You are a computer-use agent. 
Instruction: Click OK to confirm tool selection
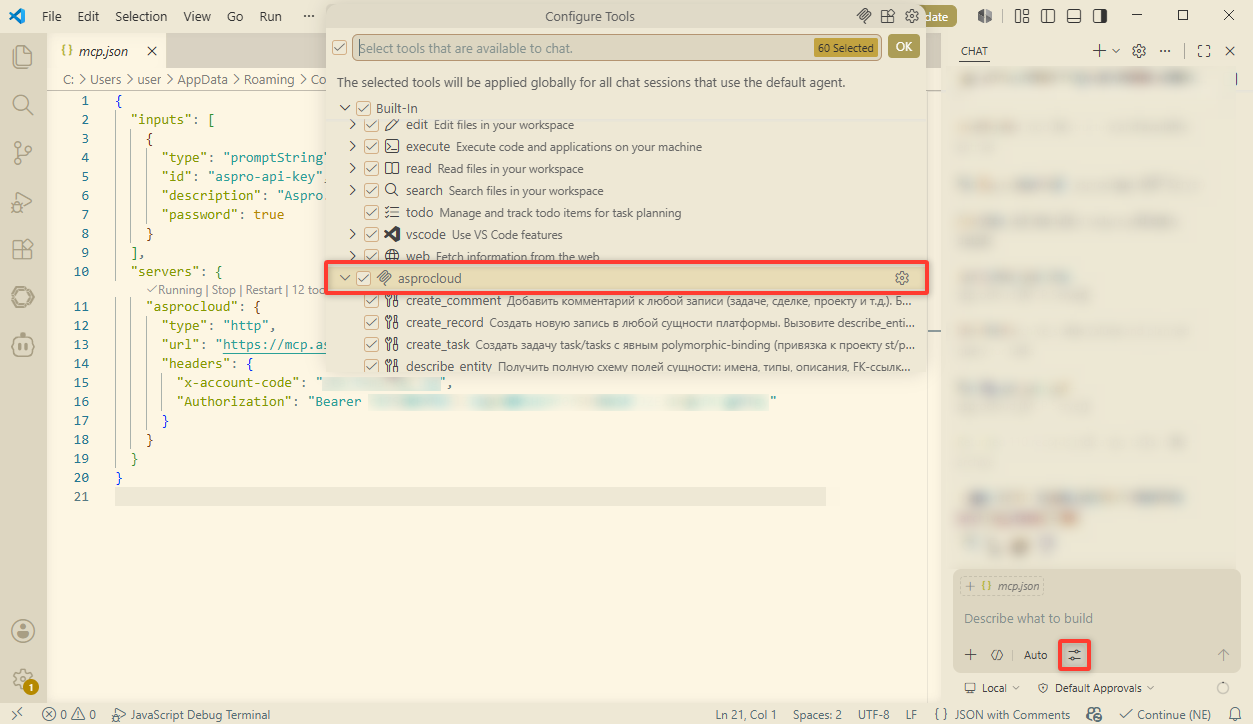tap(903, 47)
